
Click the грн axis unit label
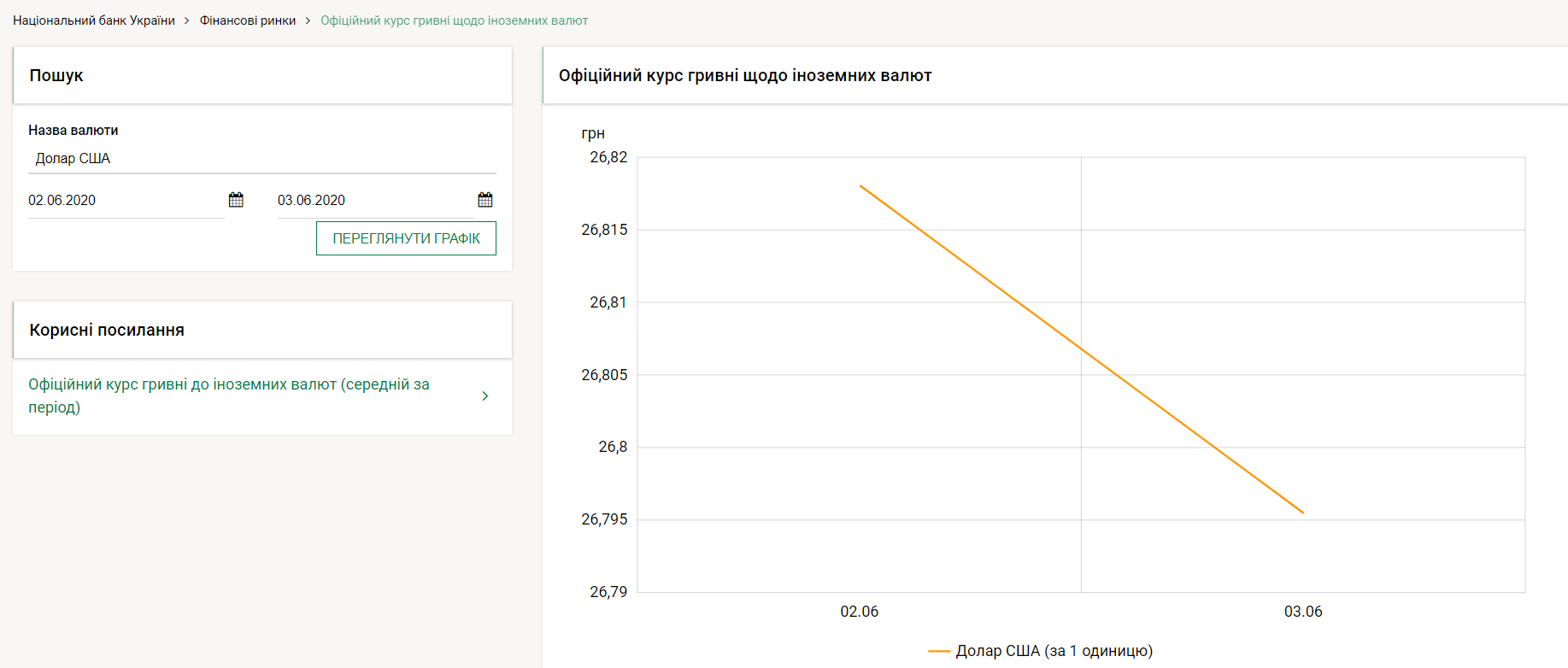593,133
